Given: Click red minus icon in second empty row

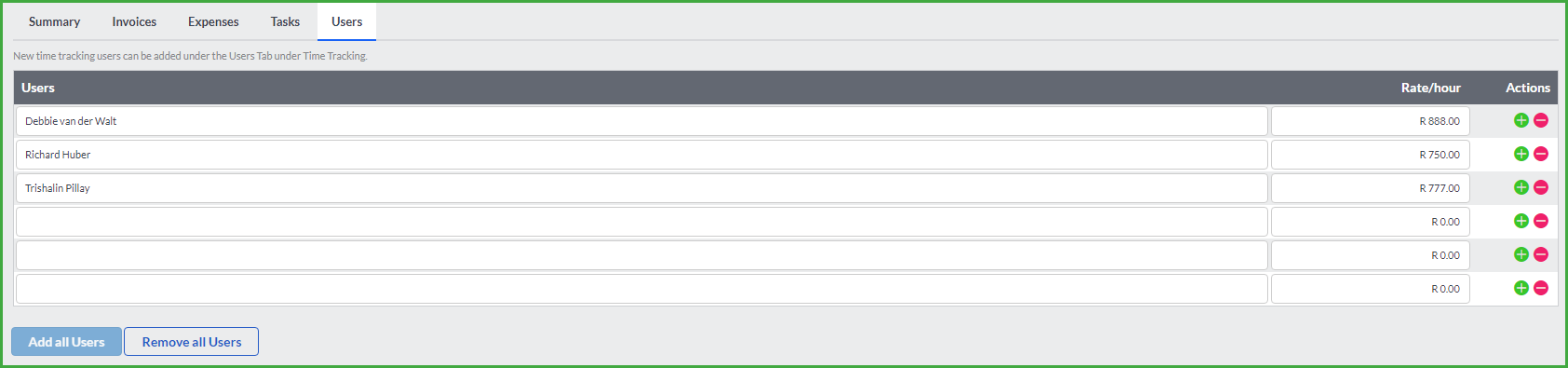Looking at the screenshot, I should tap(1541, 254).
